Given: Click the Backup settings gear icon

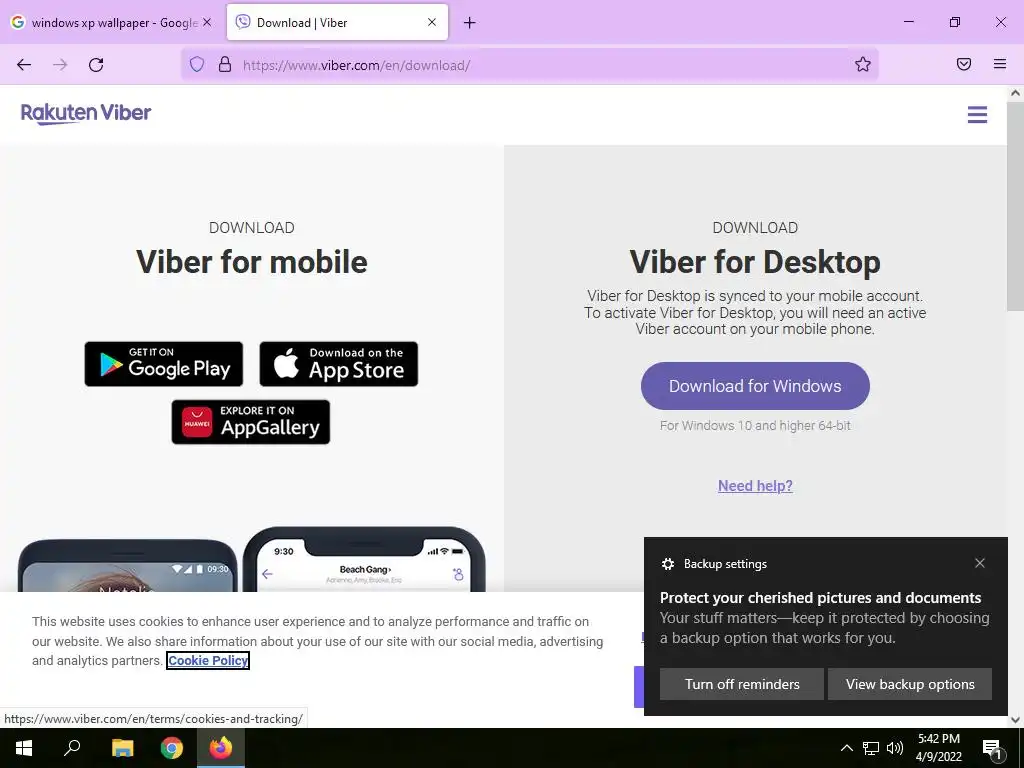Looking at the screenshot, I should pyautogui.click(x=667, y=564).
